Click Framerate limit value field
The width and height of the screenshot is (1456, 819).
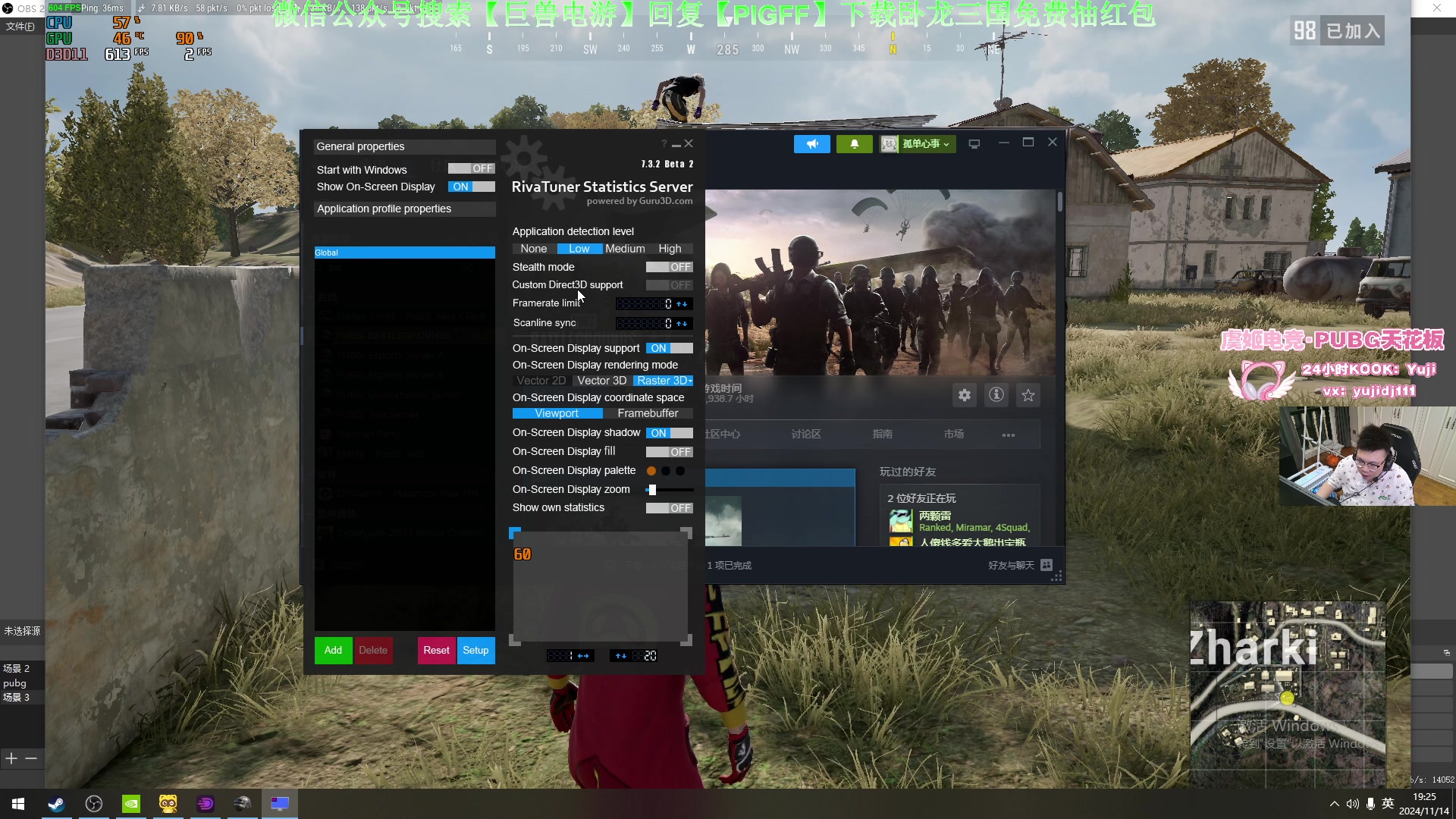point(645,304)
